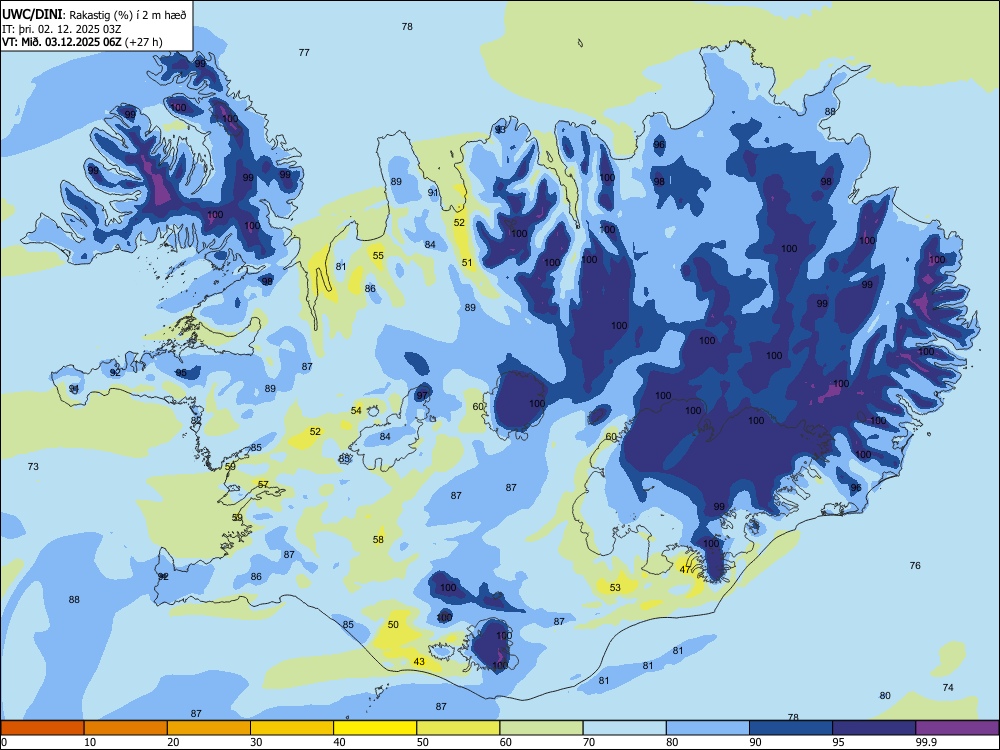Click the humidity value '43' on the map
The width and height of the screenshot is (1000, 750).
pos(419,661)
